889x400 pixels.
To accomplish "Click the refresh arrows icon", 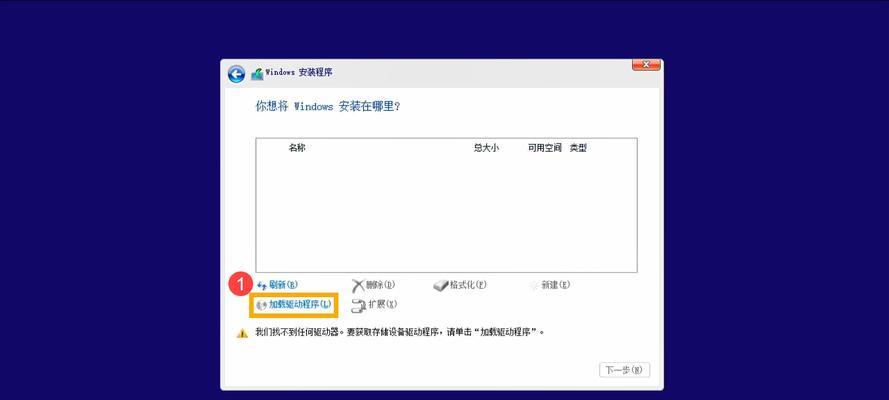I will click(261, 286).
